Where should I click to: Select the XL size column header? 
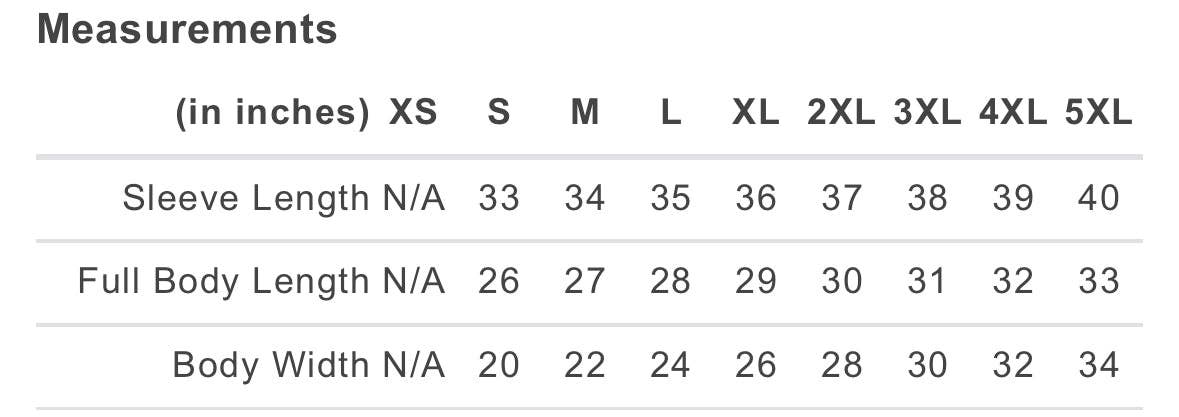(756, 113)
